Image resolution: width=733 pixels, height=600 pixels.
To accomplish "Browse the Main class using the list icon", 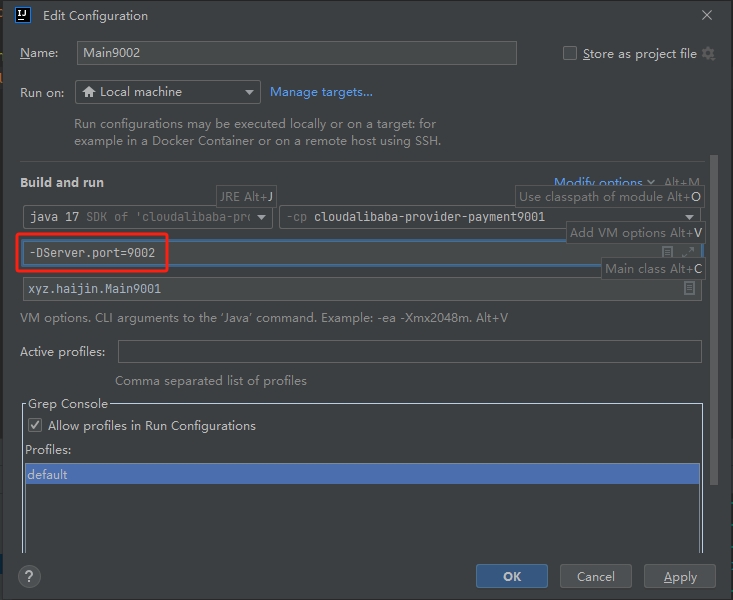I will tap(689, 288).
